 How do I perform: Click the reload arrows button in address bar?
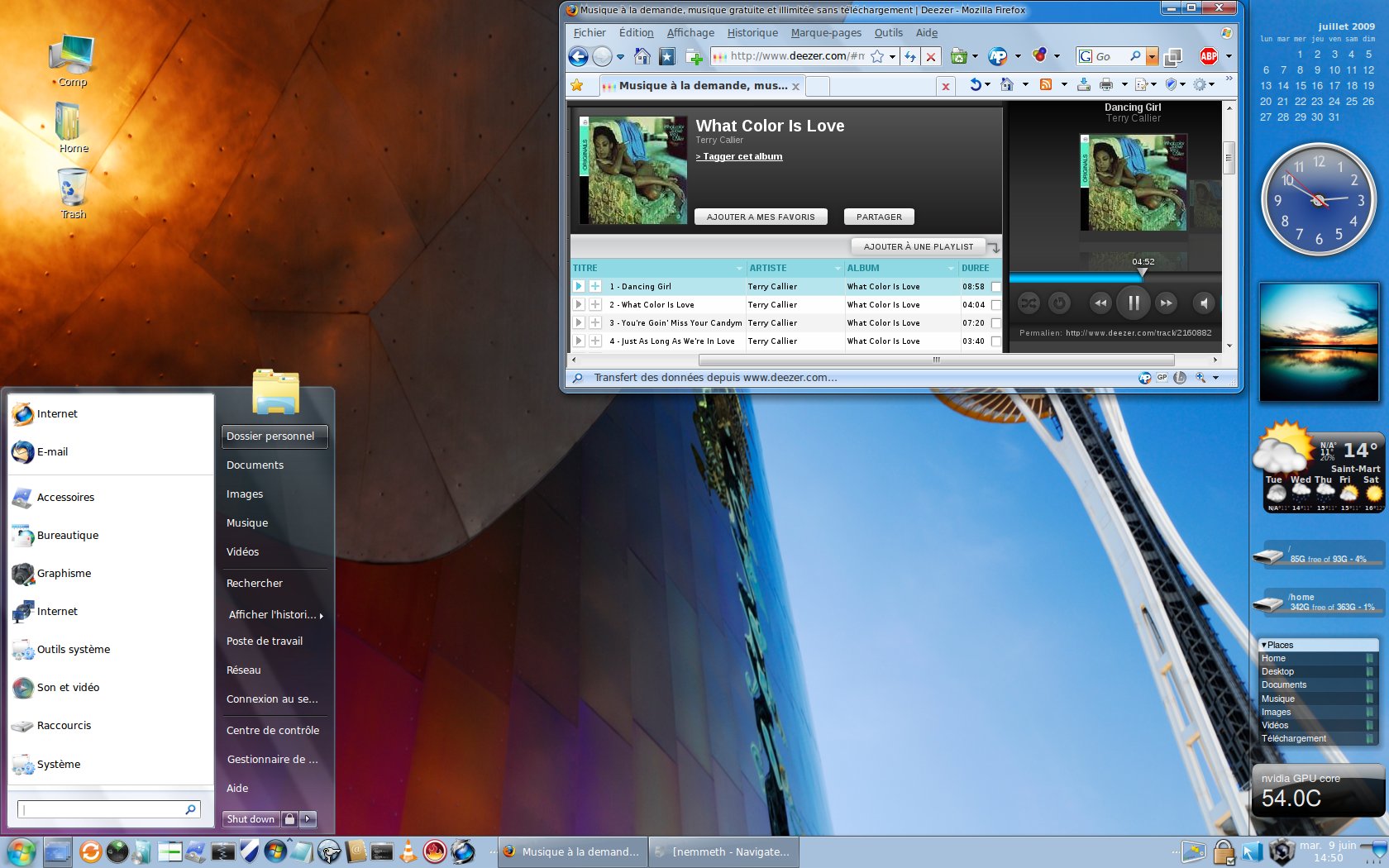910,56
